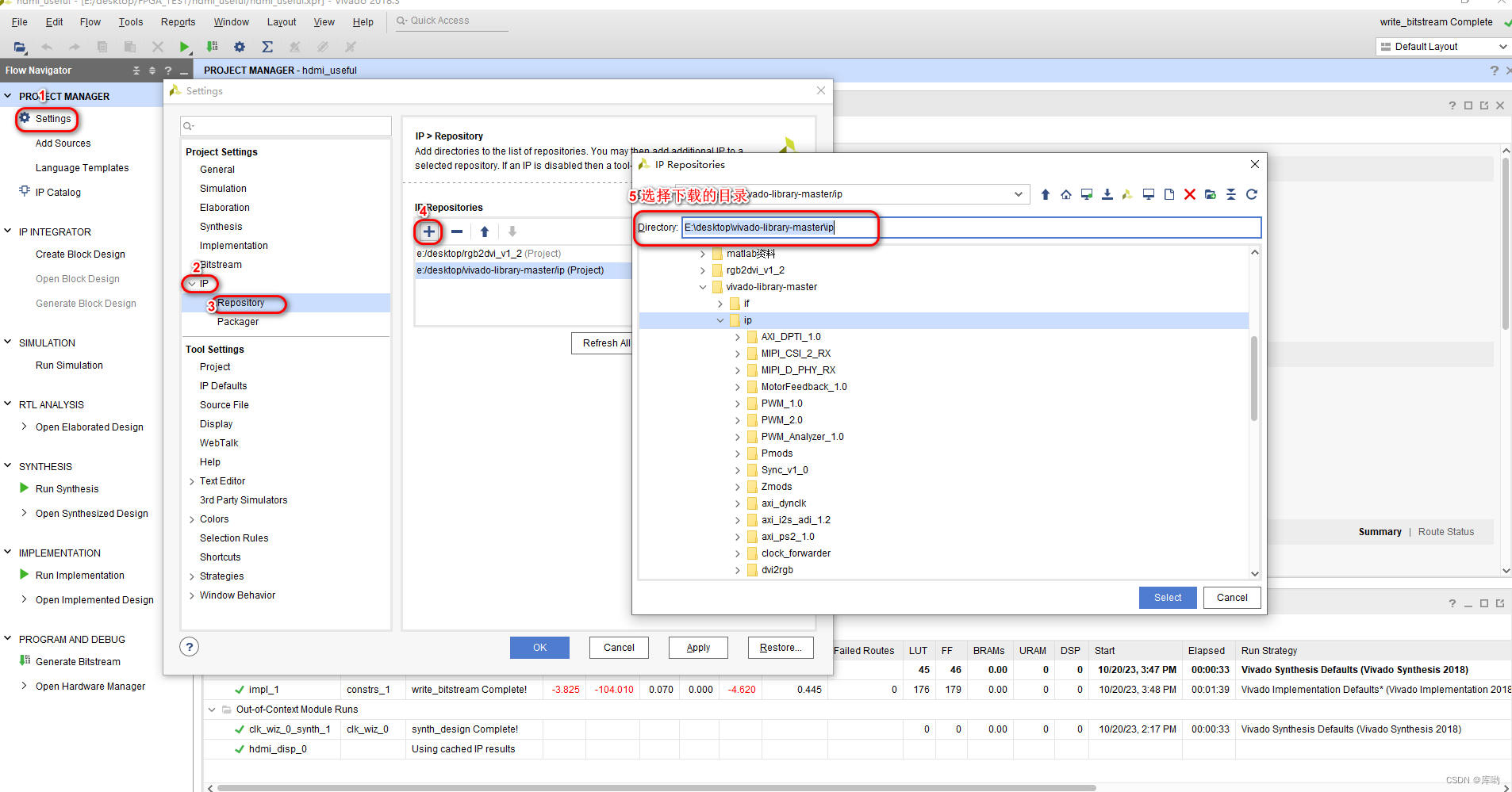
Task: Collapse vivado-library-master folder node
Action: [703, 287]
